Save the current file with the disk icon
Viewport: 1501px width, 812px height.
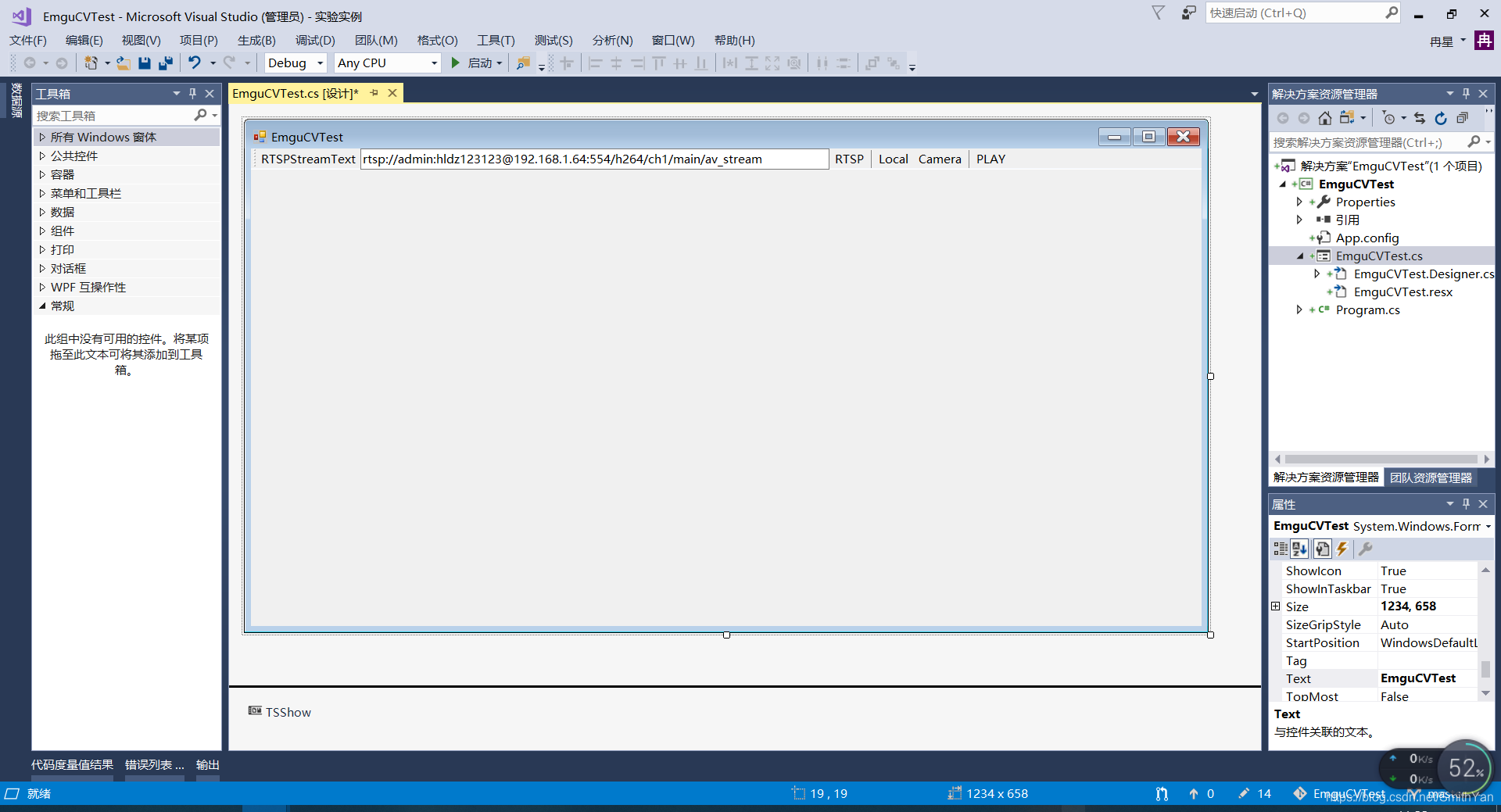[x=145, y=63]
